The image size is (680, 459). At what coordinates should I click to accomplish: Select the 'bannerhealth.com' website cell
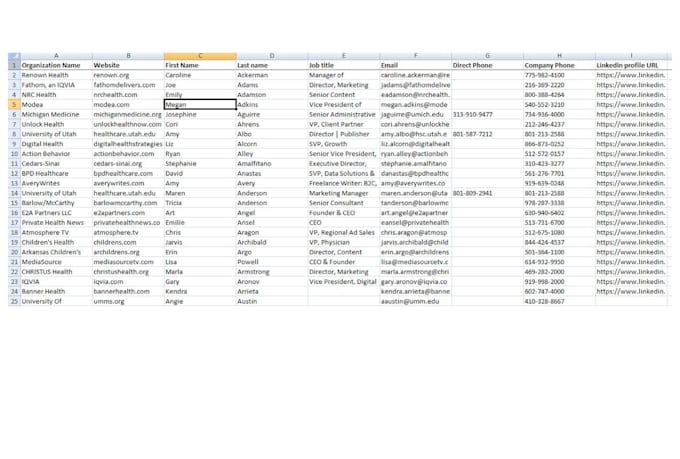128,292
